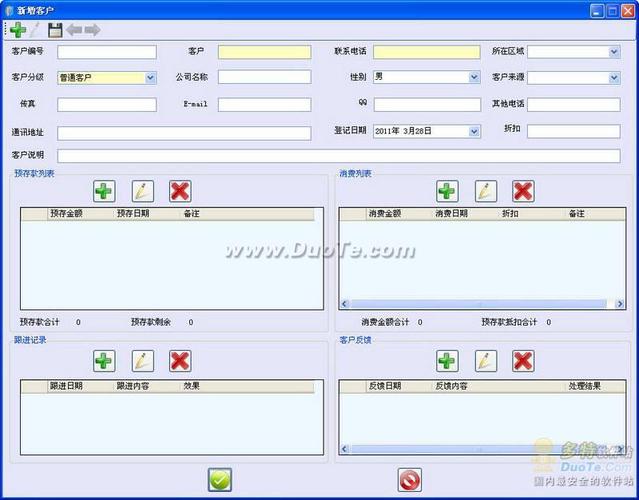Click the 消费列表 scroll right arrow
This screenshot has width=639, height=500.
tap(620, 304)
